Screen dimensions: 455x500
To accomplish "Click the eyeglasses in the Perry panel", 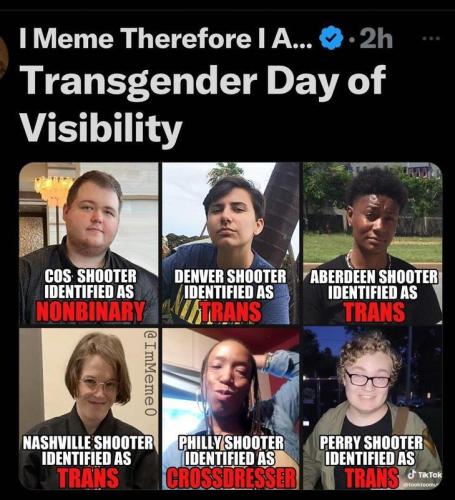I will click(x=368, y=379).
